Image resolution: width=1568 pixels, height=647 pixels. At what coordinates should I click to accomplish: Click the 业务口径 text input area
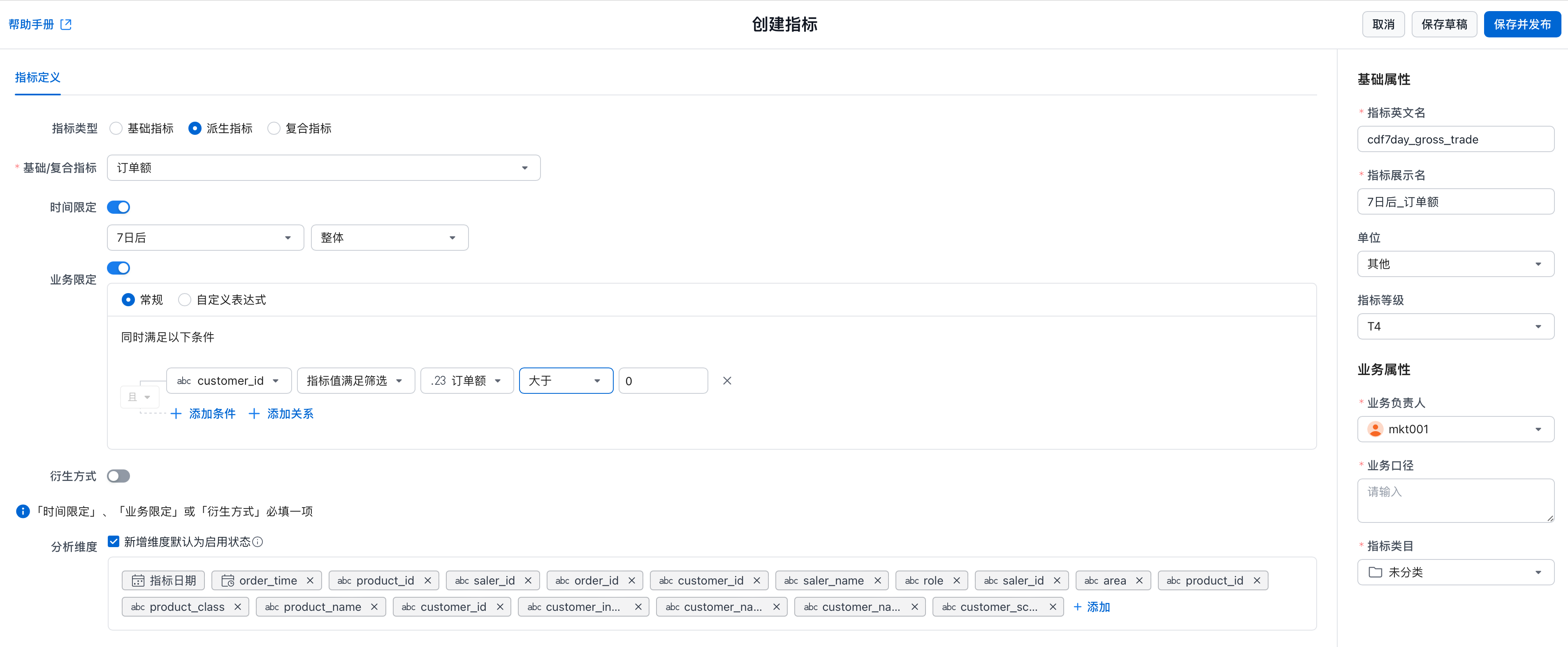(1455, 500)
